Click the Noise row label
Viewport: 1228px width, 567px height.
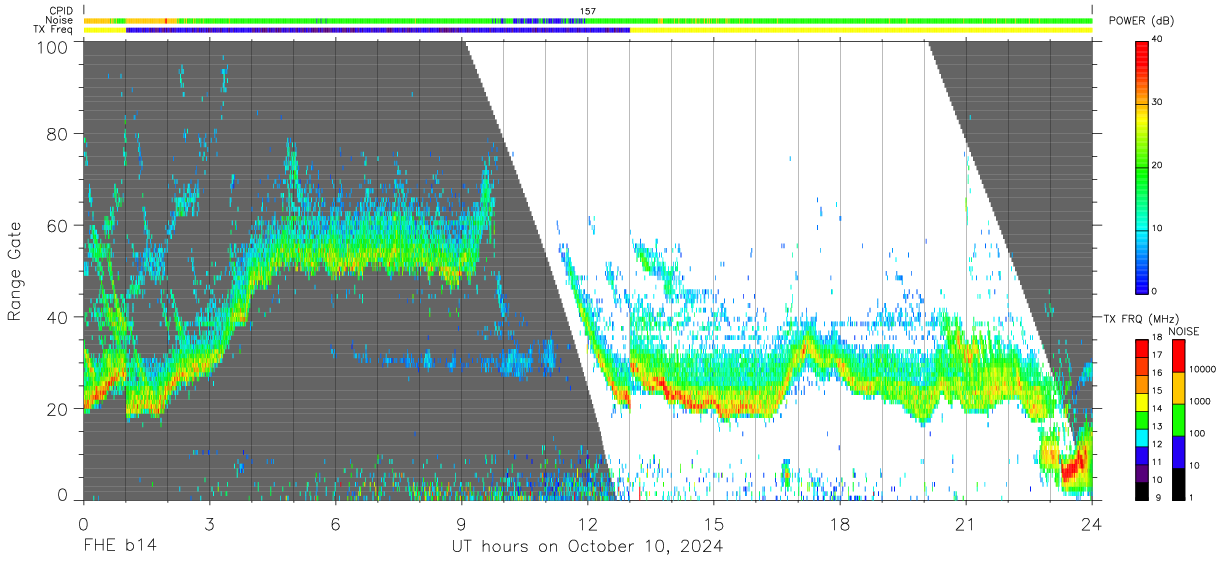coord(60,20)
